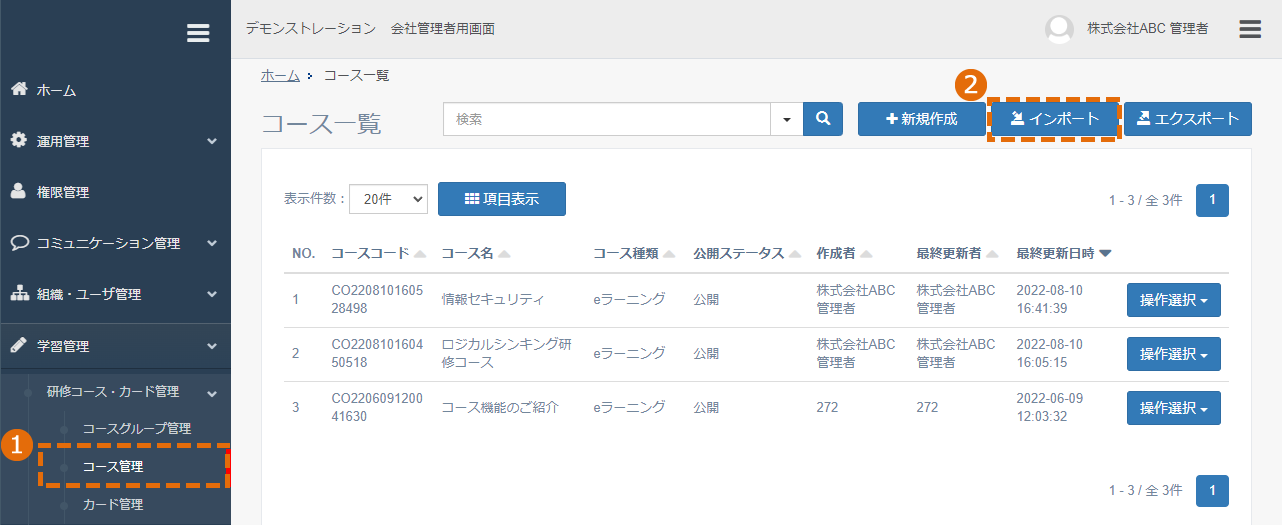Screen dimensions: 1282x525
Task: Click course name コース機能のご紹介
Action: (500, 407)
